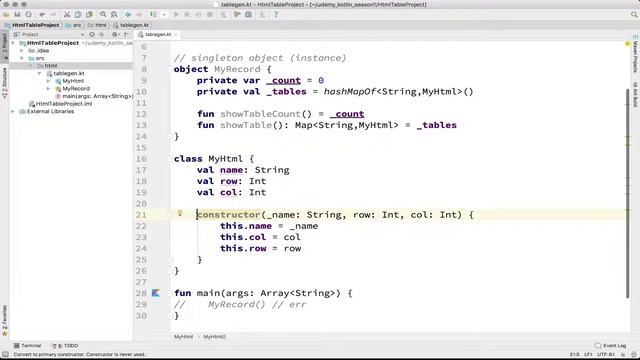Image resolution: width=640 pixels, height=360 pixels.
Task: Click the Help question mark icon
Action: pyautogui.click(x=276, y=15)
